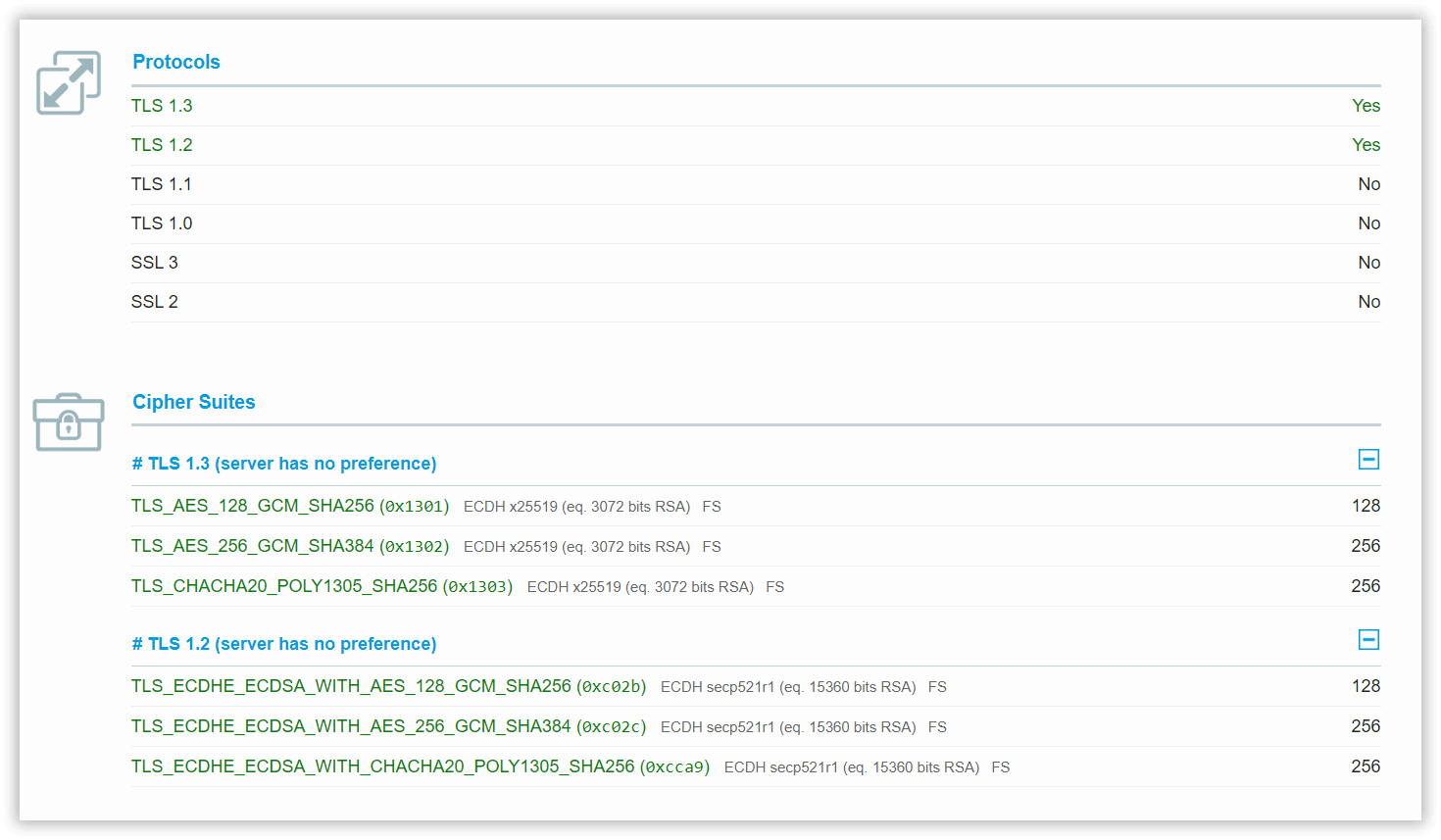Click the No value for TLS 1.0
The width and height of the screenshot is (1441, 840).
coord(1368,223)
